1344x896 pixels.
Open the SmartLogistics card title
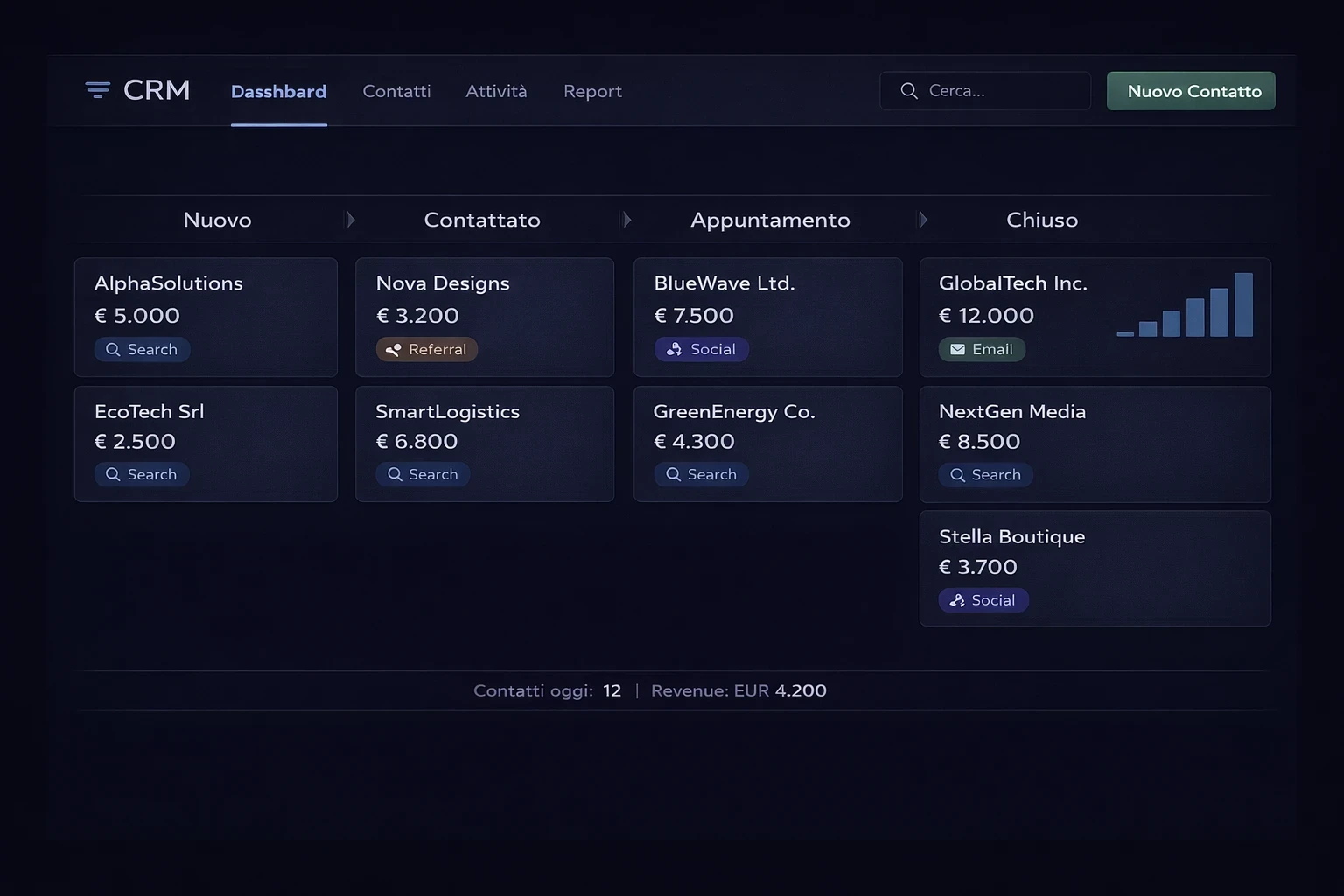(448, 412)
